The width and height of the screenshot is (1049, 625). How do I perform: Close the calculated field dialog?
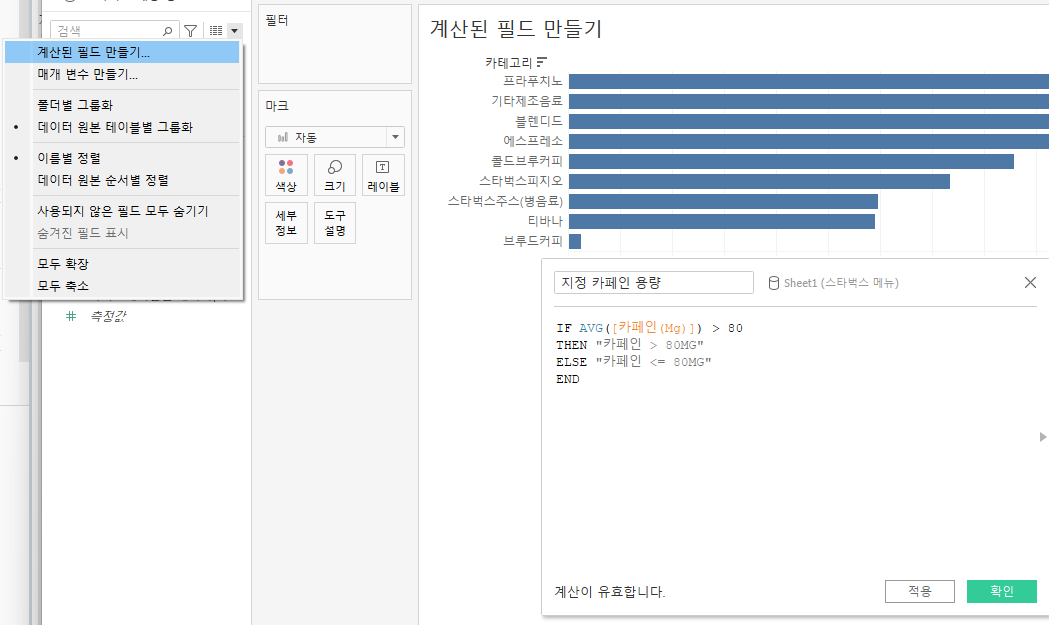(x=1030, y=282)
